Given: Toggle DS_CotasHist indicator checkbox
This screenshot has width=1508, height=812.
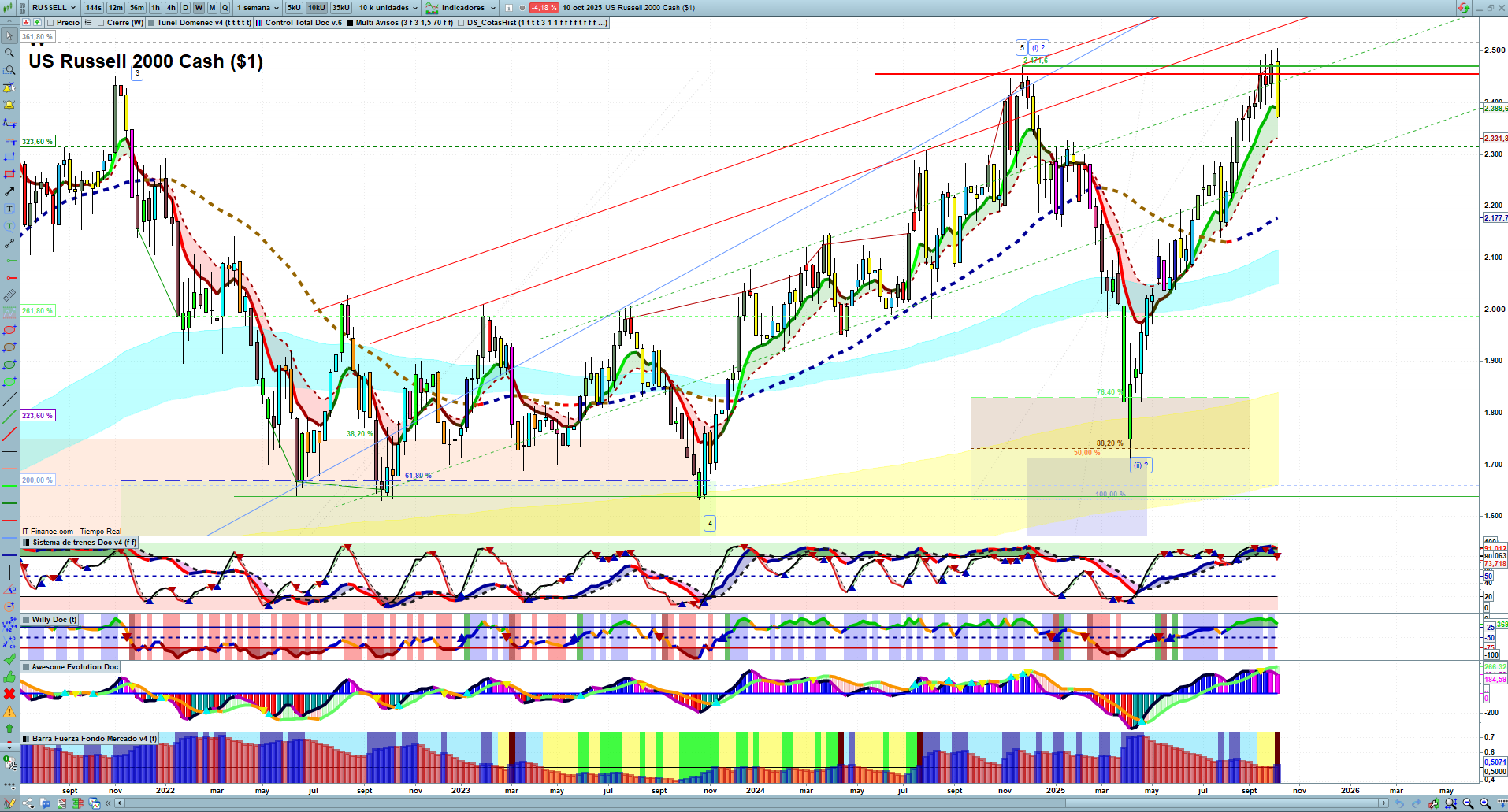Looking at the screenshot, I should [x=461, y=23].
